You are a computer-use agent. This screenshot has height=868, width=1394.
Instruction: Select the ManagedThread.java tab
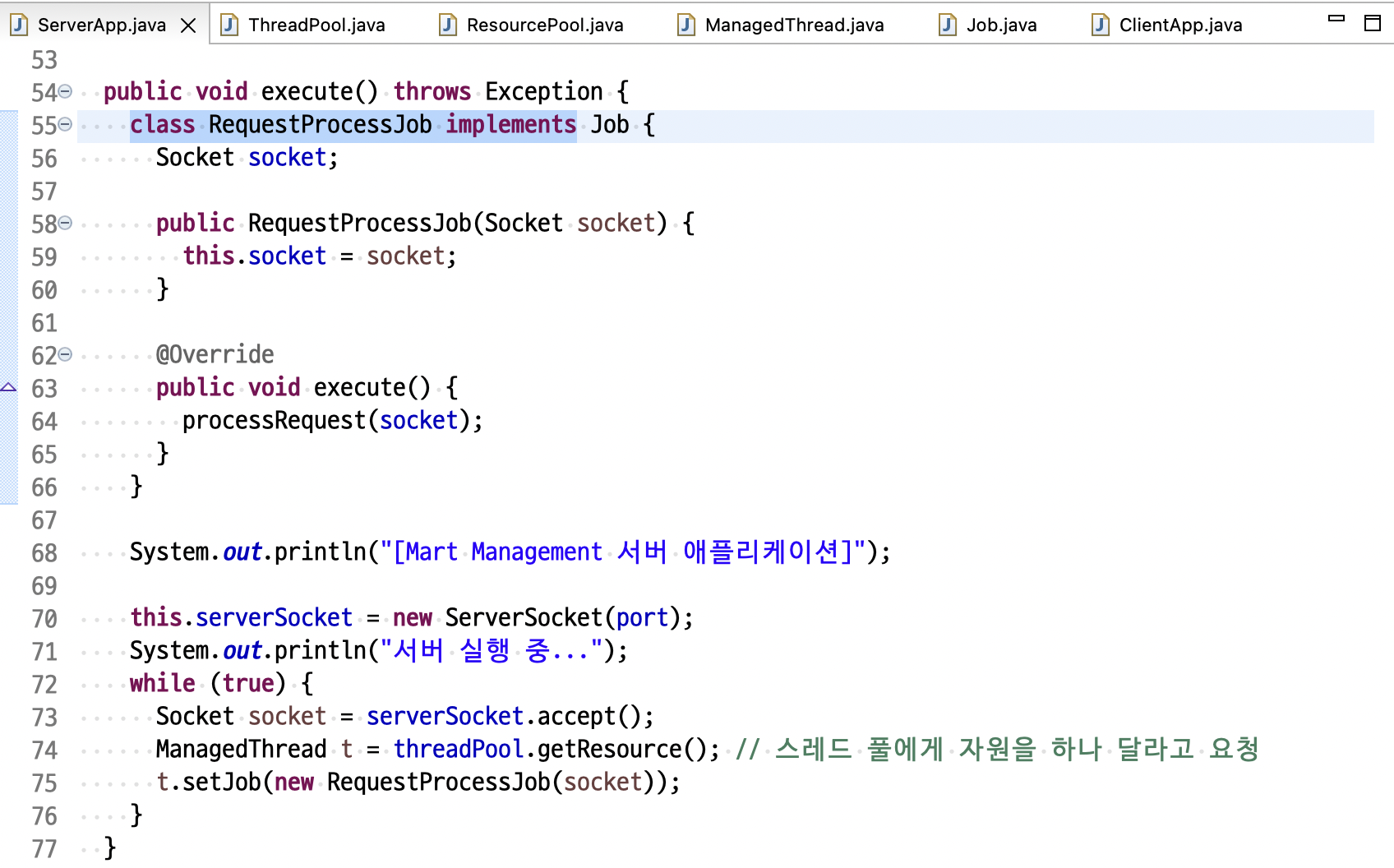(x=794, y=25)
